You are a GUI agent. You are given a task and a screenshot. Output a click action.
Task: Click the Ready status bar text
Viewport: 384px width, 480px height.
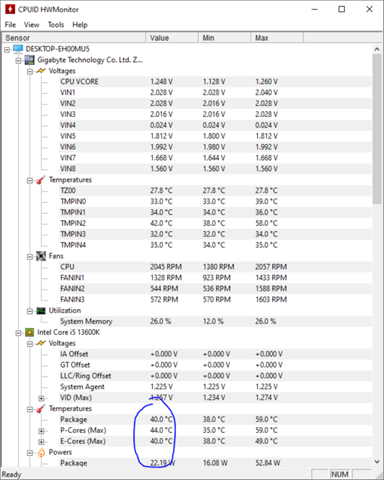click(x=12, y=474)
